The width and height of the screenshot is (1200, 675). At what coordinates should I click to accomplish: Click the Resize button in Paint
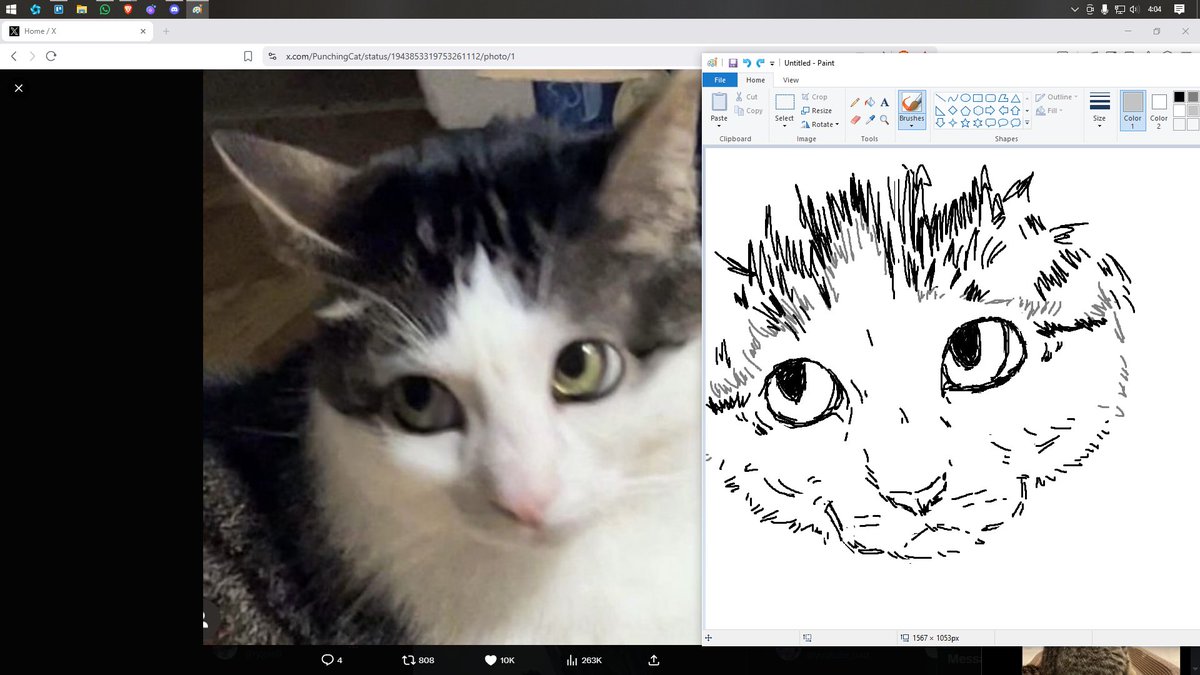coord(816,111)
